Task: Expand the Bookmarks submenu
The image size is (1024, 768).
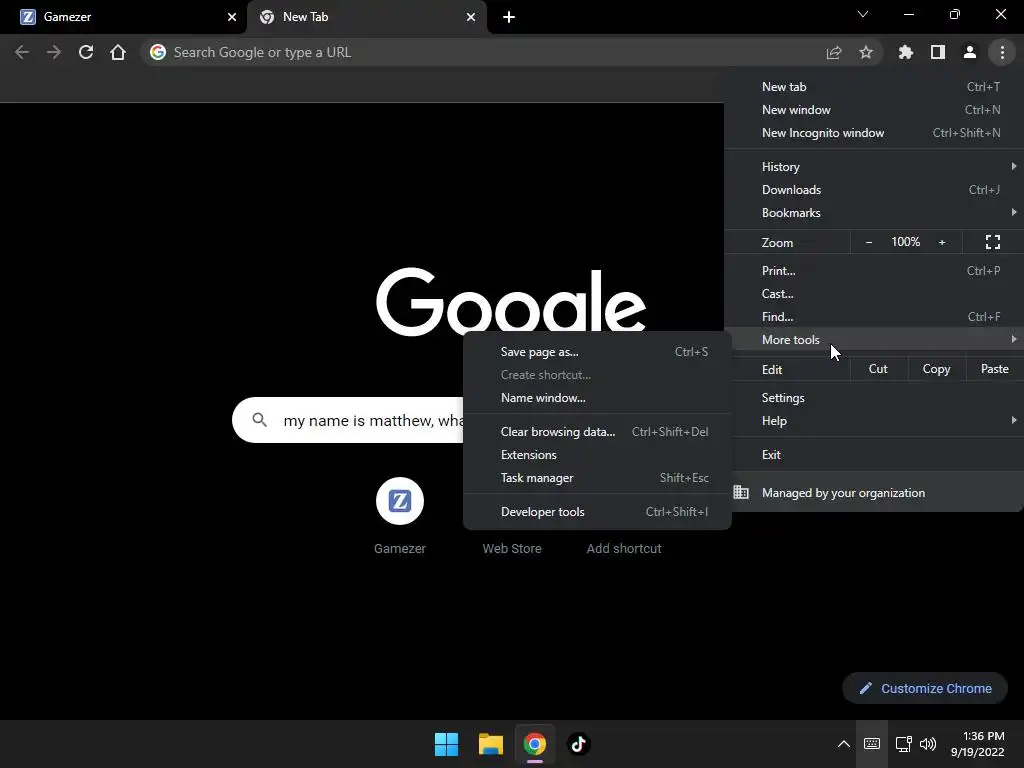Action: point(874,212)
